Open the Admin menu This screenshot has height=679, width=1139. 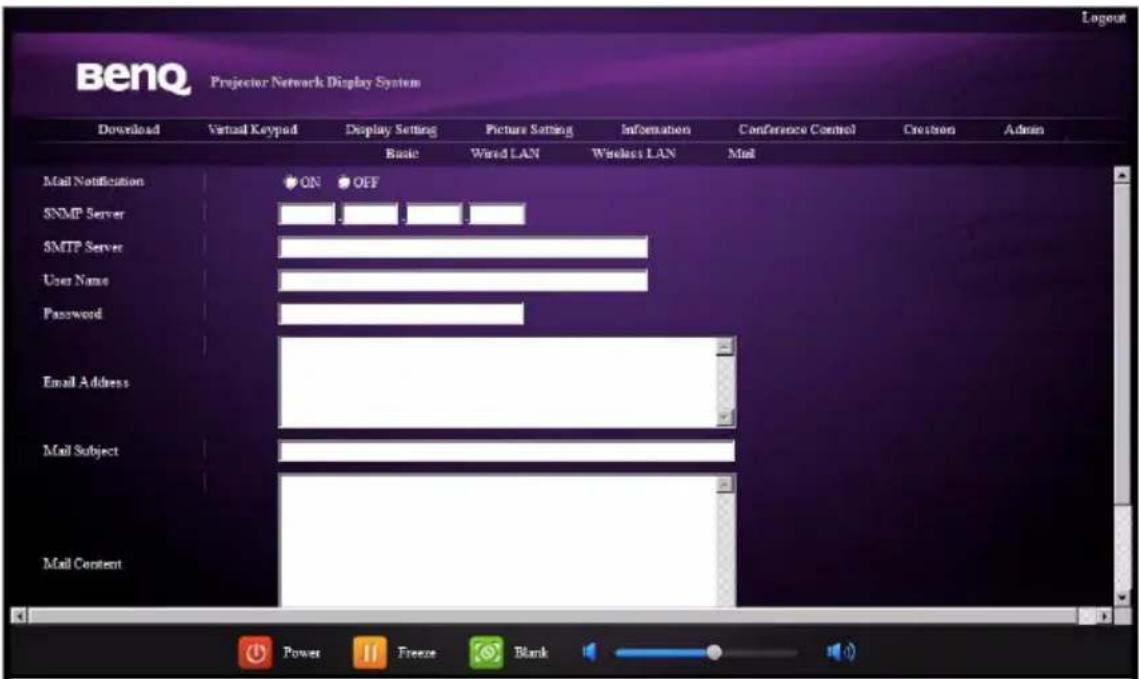[1024, 129]
